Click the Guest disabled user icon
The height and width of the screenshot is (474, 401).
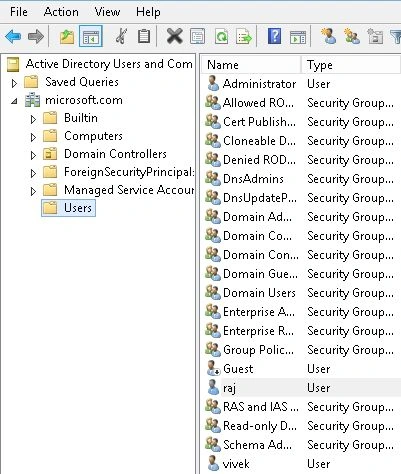coord(213,368)
